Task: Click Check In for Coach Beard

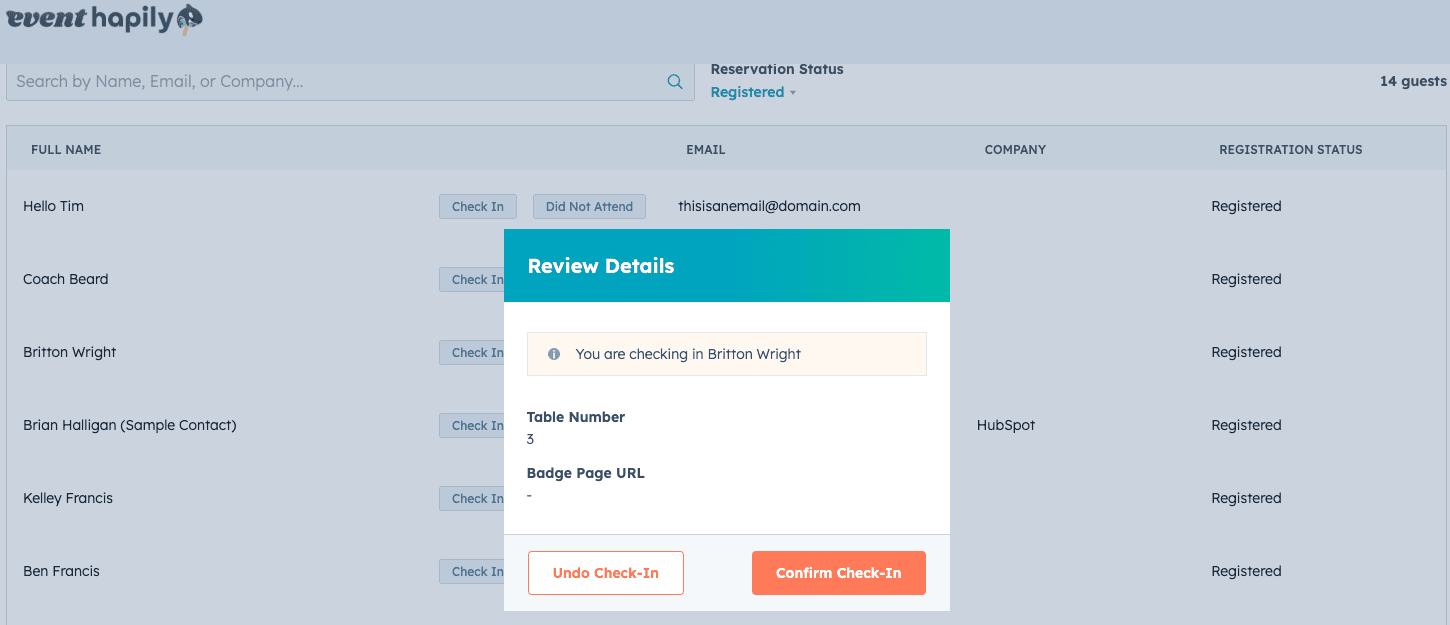Action: pyautogui.click(x=471, y=279)
